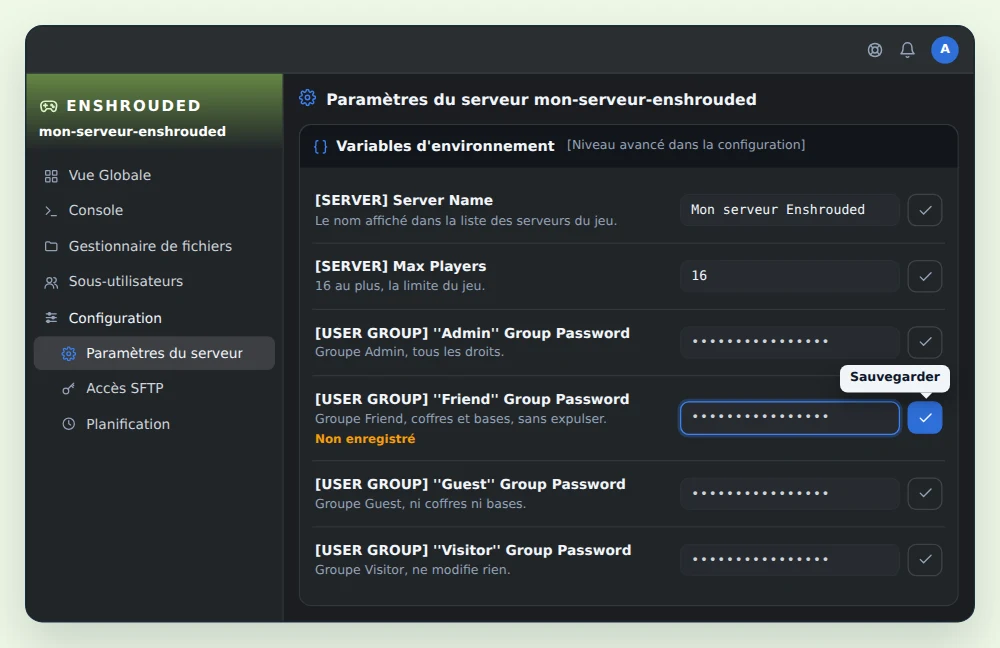Click the ENSHROUDED heading in sidebar
The image size is (1000, 648).
pyautogui.click(x=134, y=106)
